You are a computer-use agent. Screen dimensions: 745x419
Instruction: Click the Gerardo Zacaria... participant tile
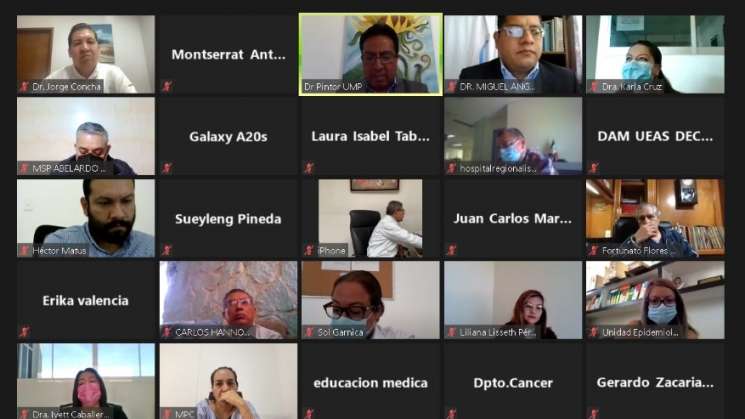(x=655, y=381)
